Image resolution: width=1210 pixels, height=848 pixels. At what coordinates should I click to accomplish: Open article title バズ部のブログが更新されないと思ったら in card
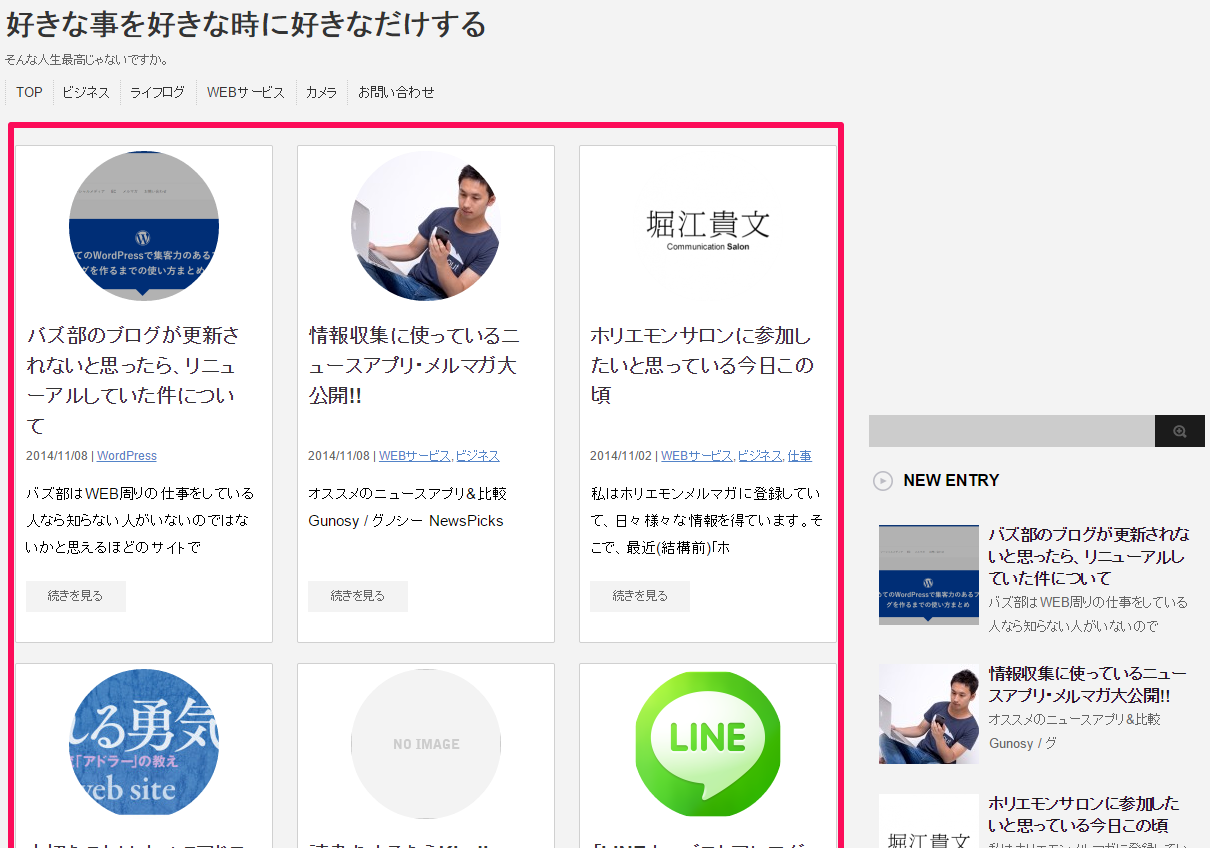(133, 380)
